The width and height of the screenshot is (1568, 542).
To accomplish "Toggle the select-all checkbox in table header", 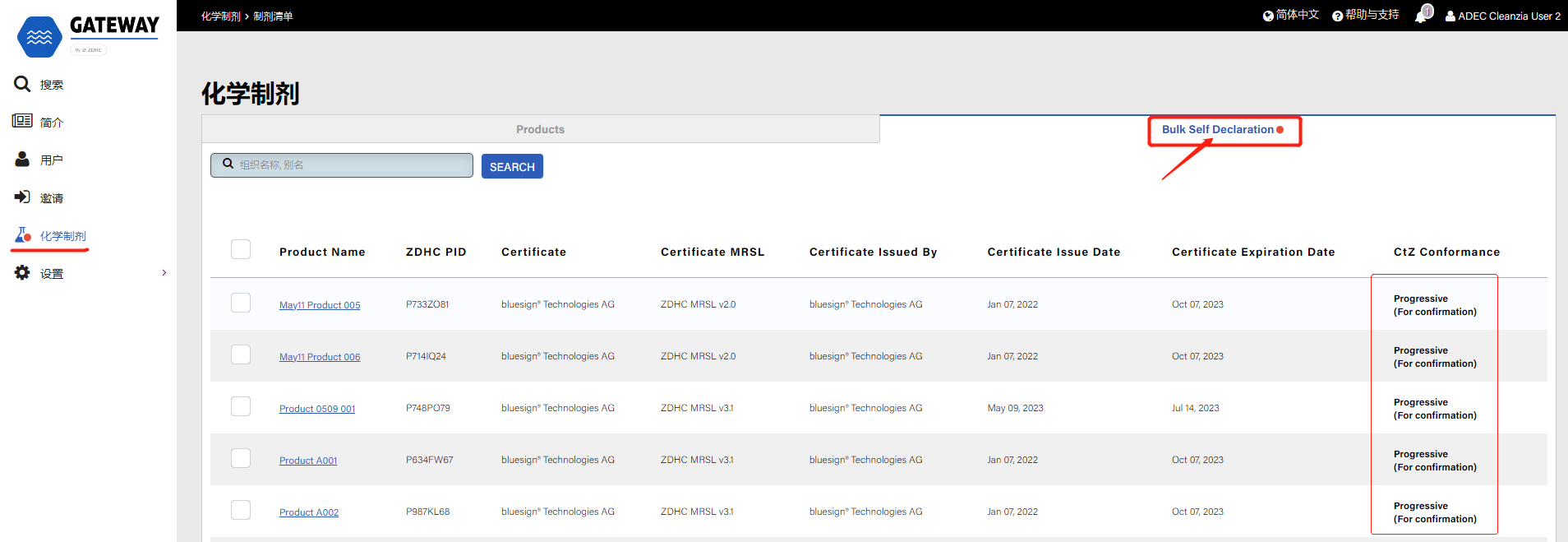I will pos(241,249).
